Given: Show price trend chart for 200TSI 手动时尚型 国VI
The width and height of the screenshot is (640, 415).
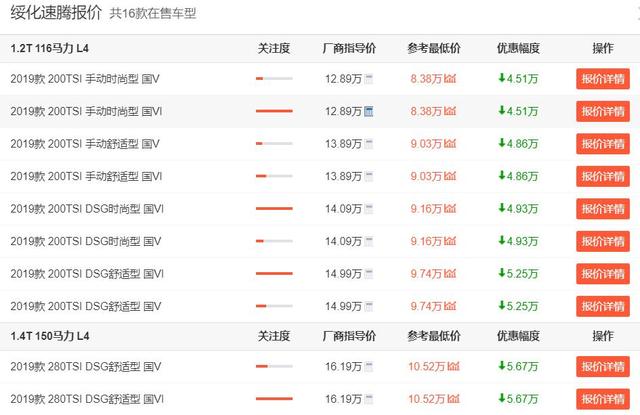Looking at the screenshot, I should click(x=450, y=111).
